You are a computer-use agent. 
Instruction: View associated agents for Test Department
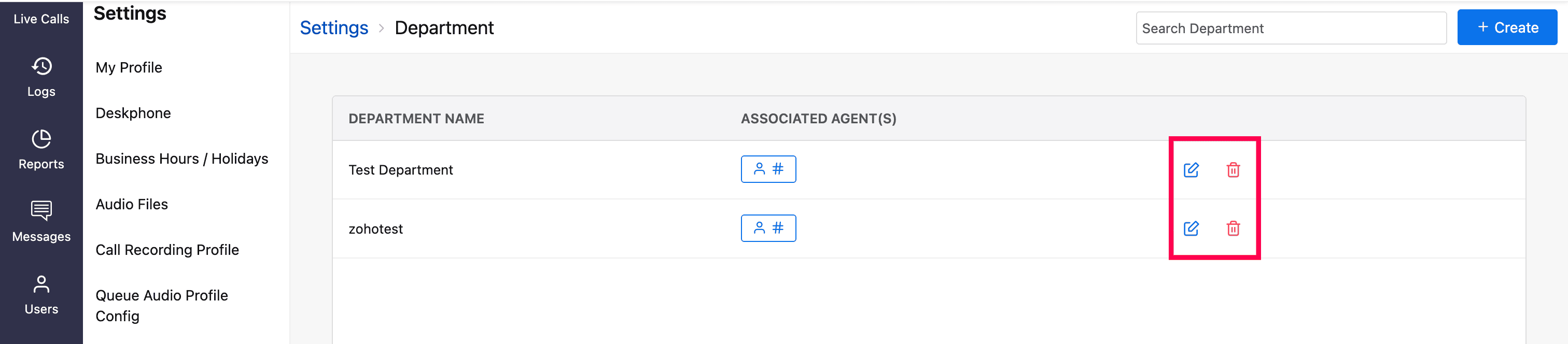(x=767, y=169)
